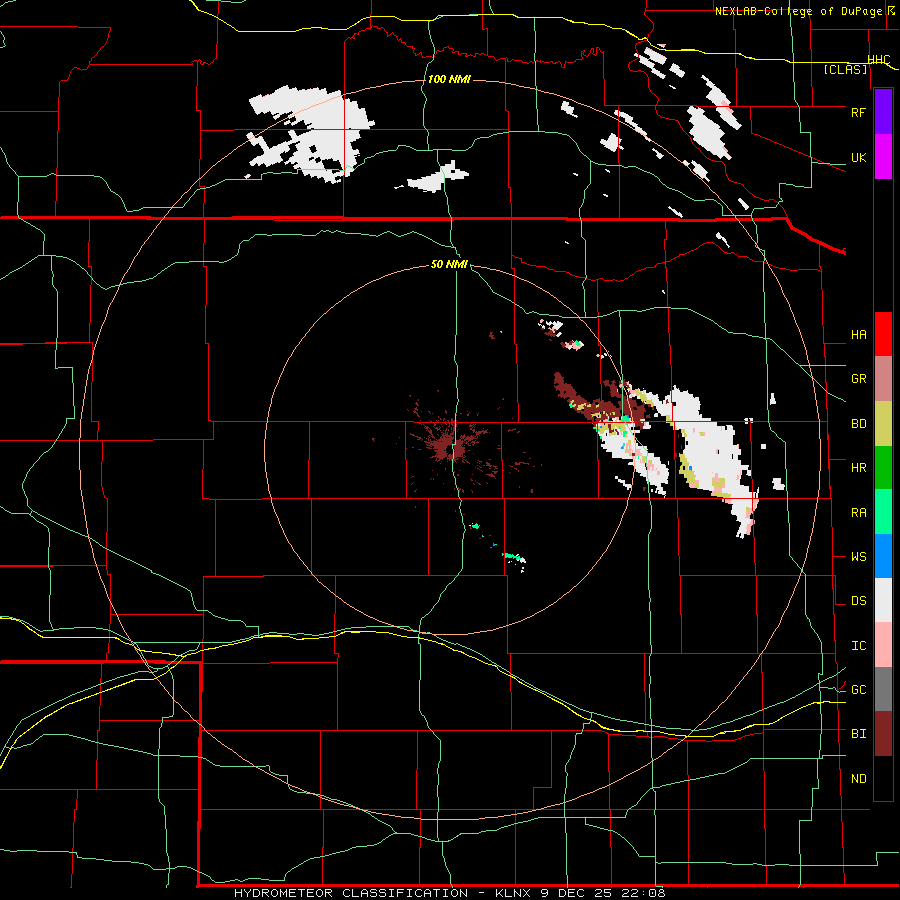This screenshot has width=900, height=900.
Task: Click the UK legend label
Action: (858, 157)
